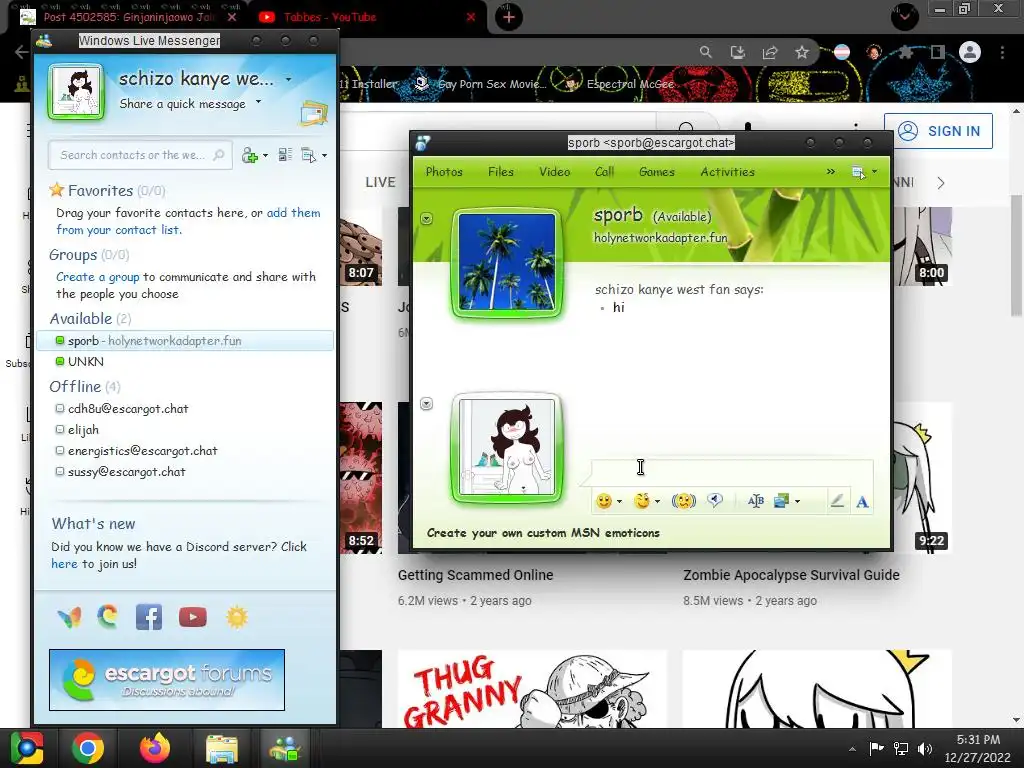
Task: Open the escargot forums banner
Action: pyautogui.click(x=167, y=680)
